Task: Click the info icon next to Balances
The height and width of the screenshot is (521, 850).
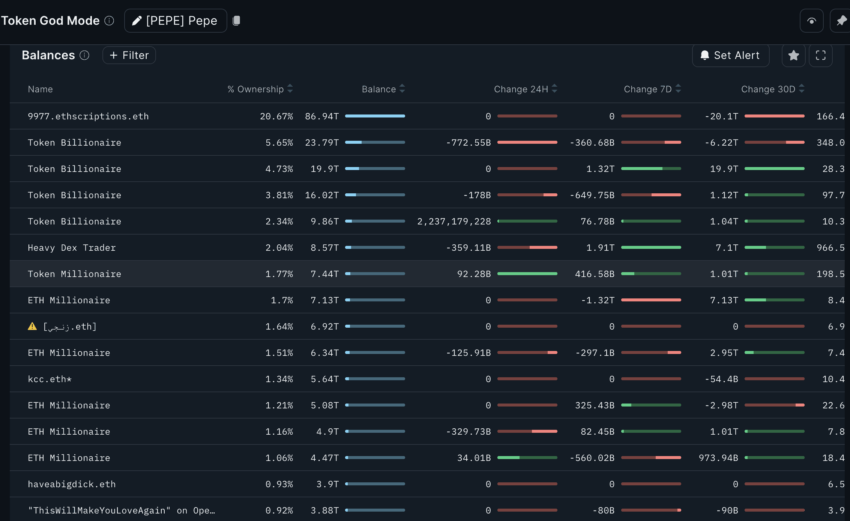Action: (85, 56)
